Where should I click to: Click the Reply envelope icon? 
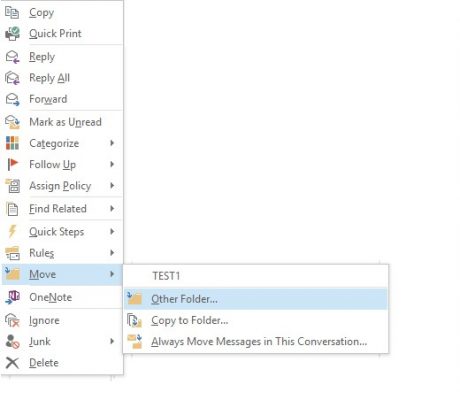(13, 57)
